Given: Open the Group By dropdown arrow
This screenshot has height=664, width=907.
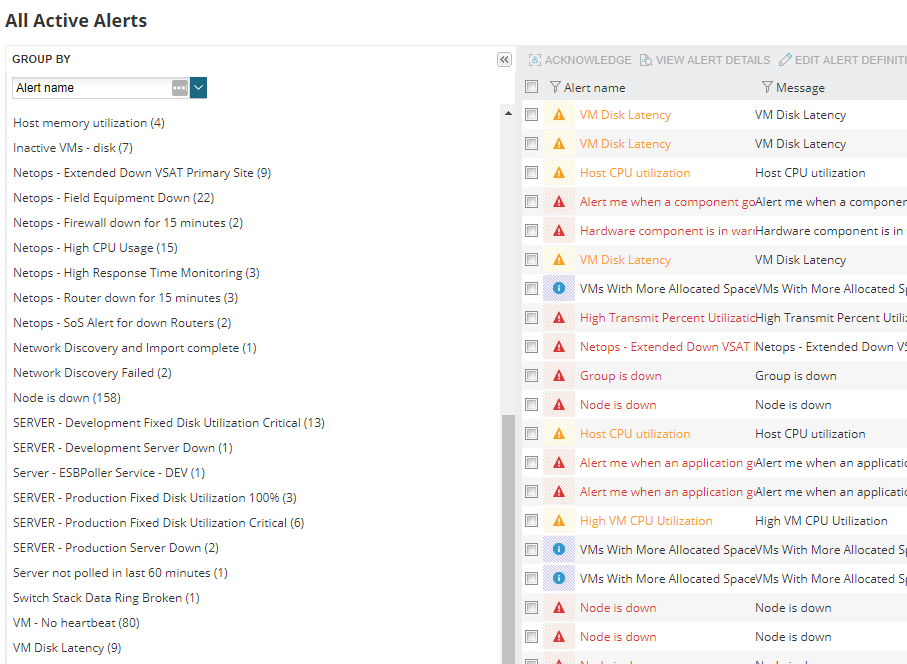Looking at the screenshot, I should click(198, 88).
